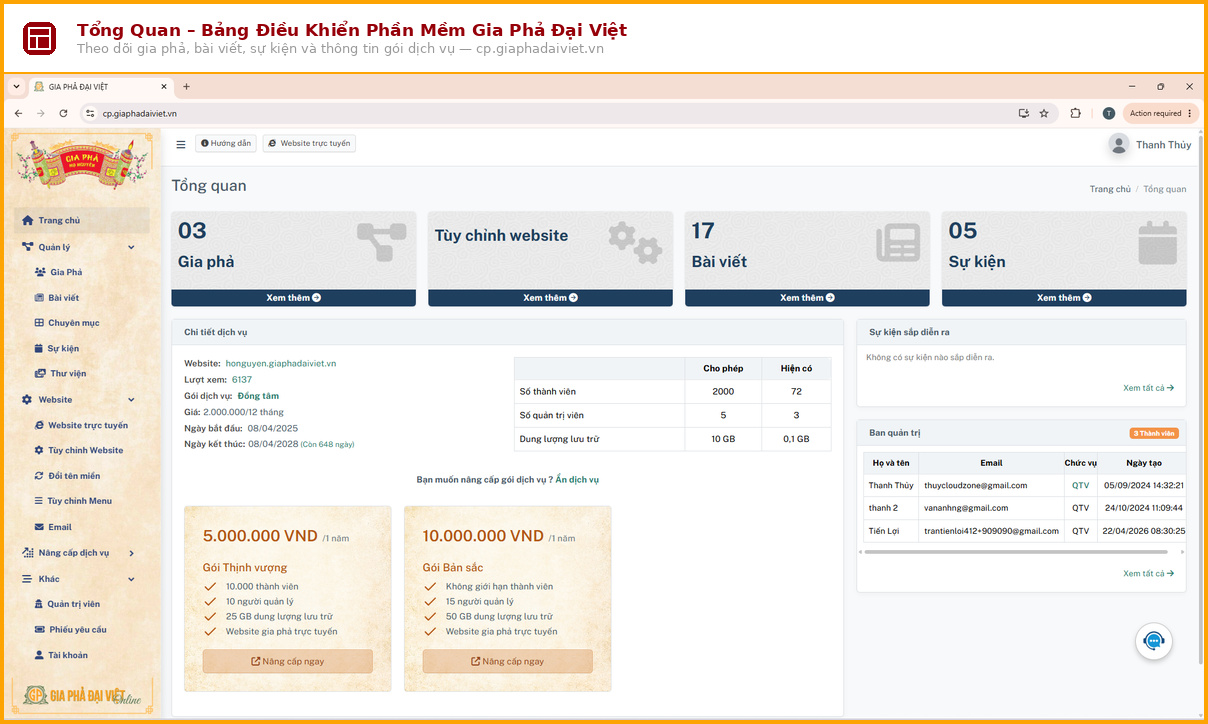The height and width of the screenshot is (724, 1208).
Task: Open the honguyen.giaphadaiviet.vn website link
Action: coord(281,364)
